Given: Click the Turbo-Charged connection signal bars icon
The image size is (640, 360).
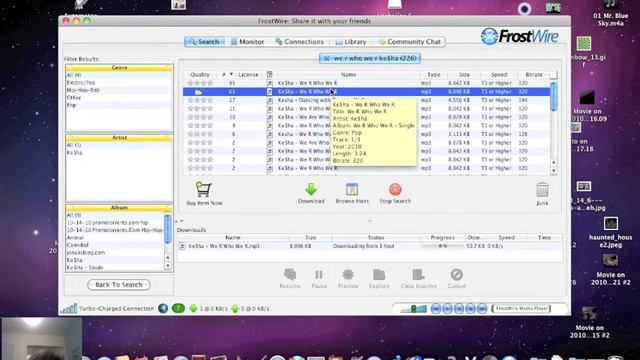Looking at the screenshot, I should tap(69, 309).
